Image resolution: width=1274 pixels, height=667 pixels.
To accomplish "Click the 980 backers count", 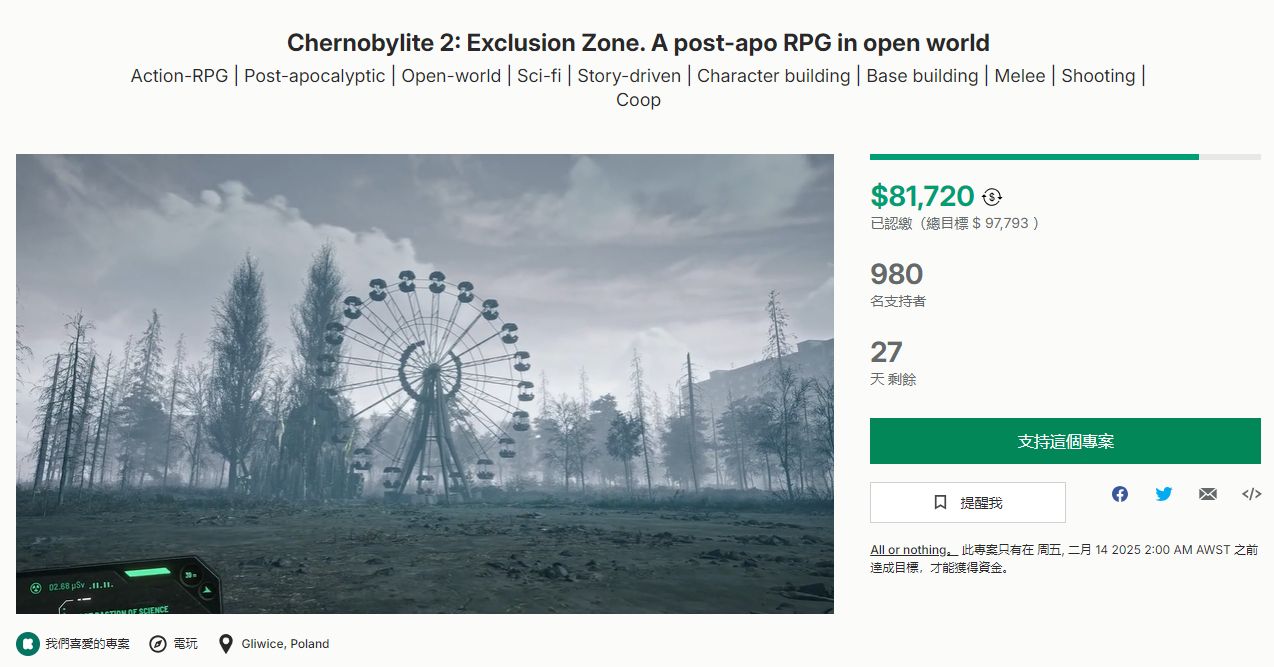I will click(896, 274).
